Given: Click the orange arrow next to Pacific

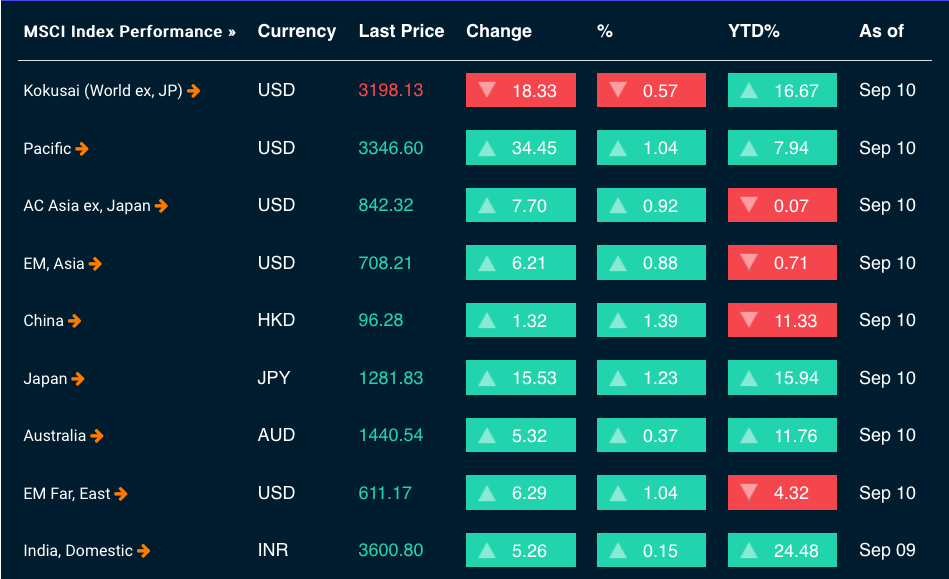Looking at the screenshot, I should click(x=82, y=149).
